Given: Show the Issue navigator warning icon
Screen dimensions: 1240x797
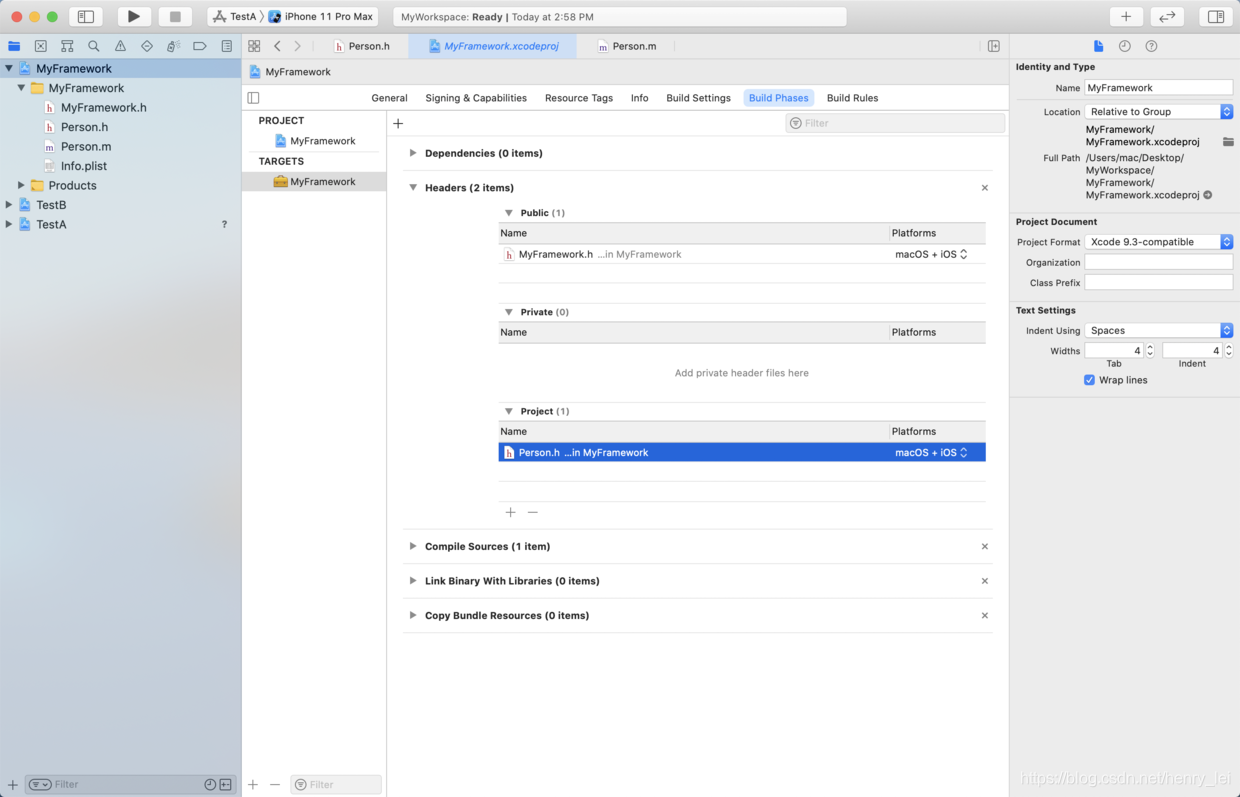Looking at the screenshot, I should tap(120, 46).
